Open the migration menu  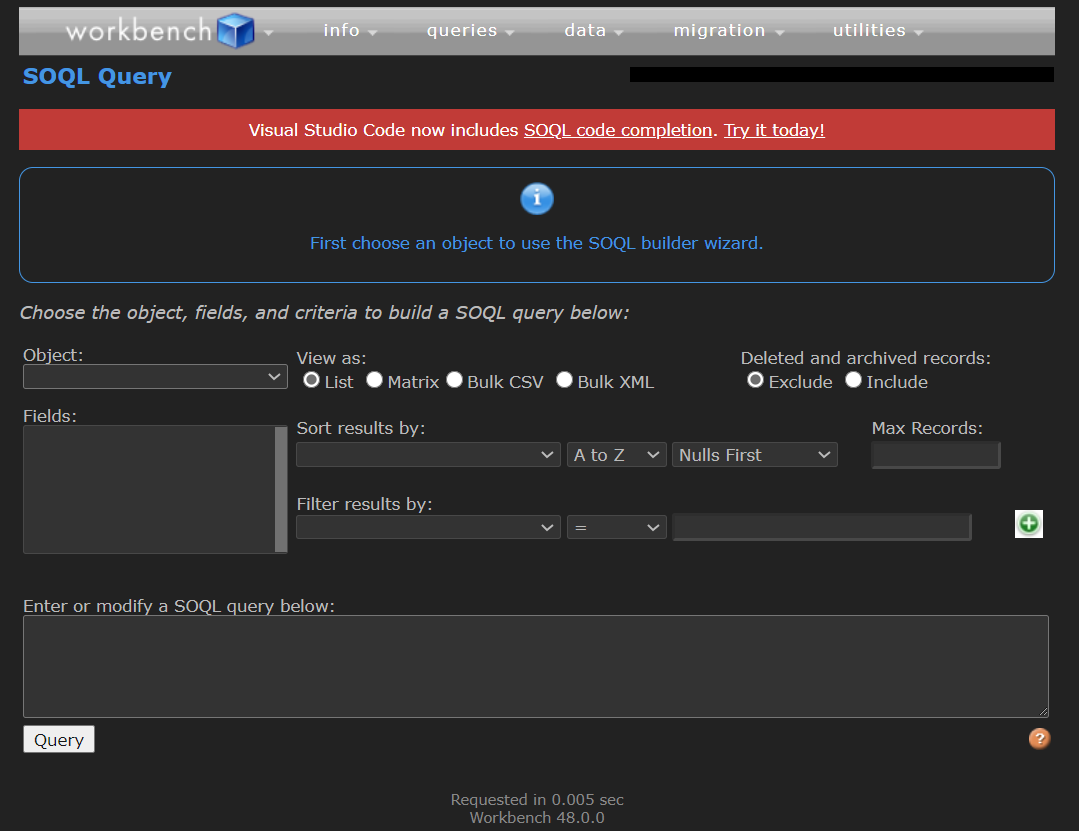tap(720, 30)
